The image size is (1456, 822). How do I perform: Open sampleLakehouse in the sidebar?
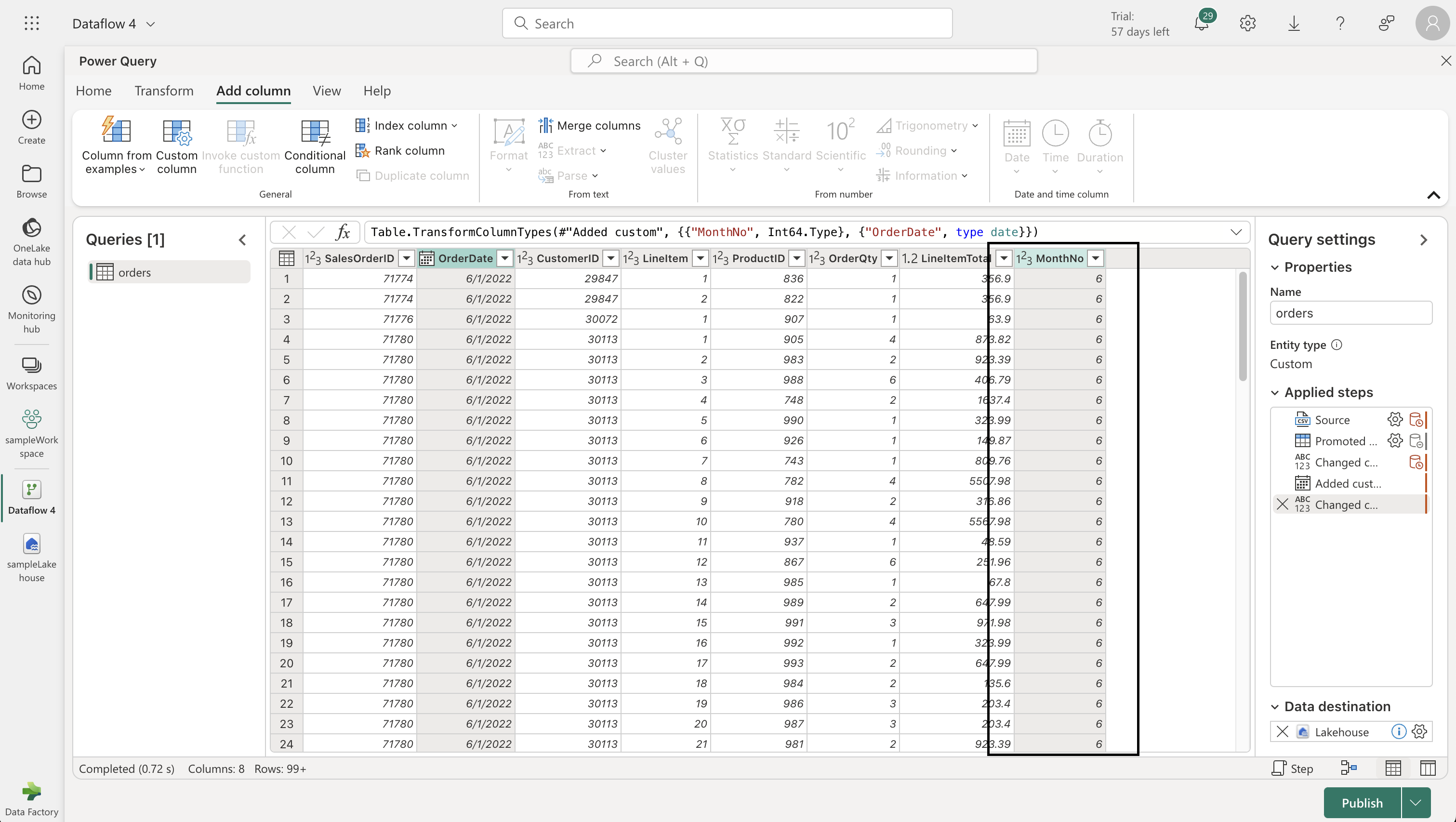pos(32,558)
